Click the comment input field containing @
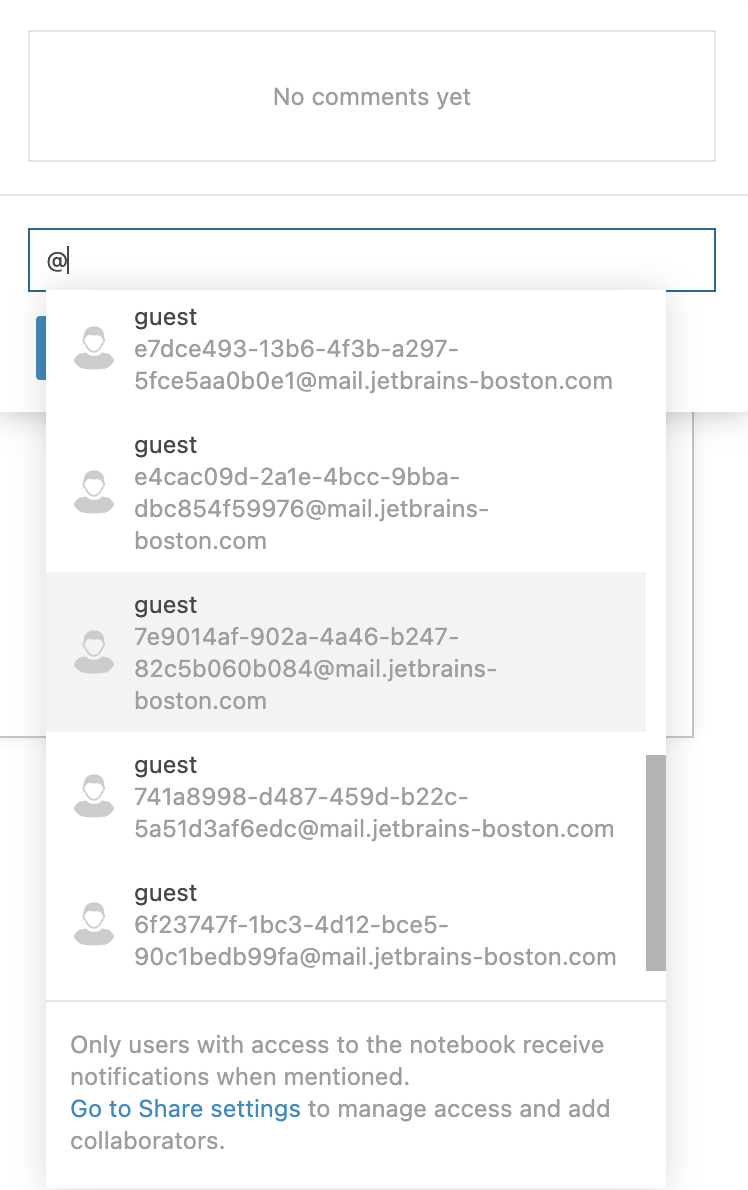748x1190 pixels. click(370, 259)
